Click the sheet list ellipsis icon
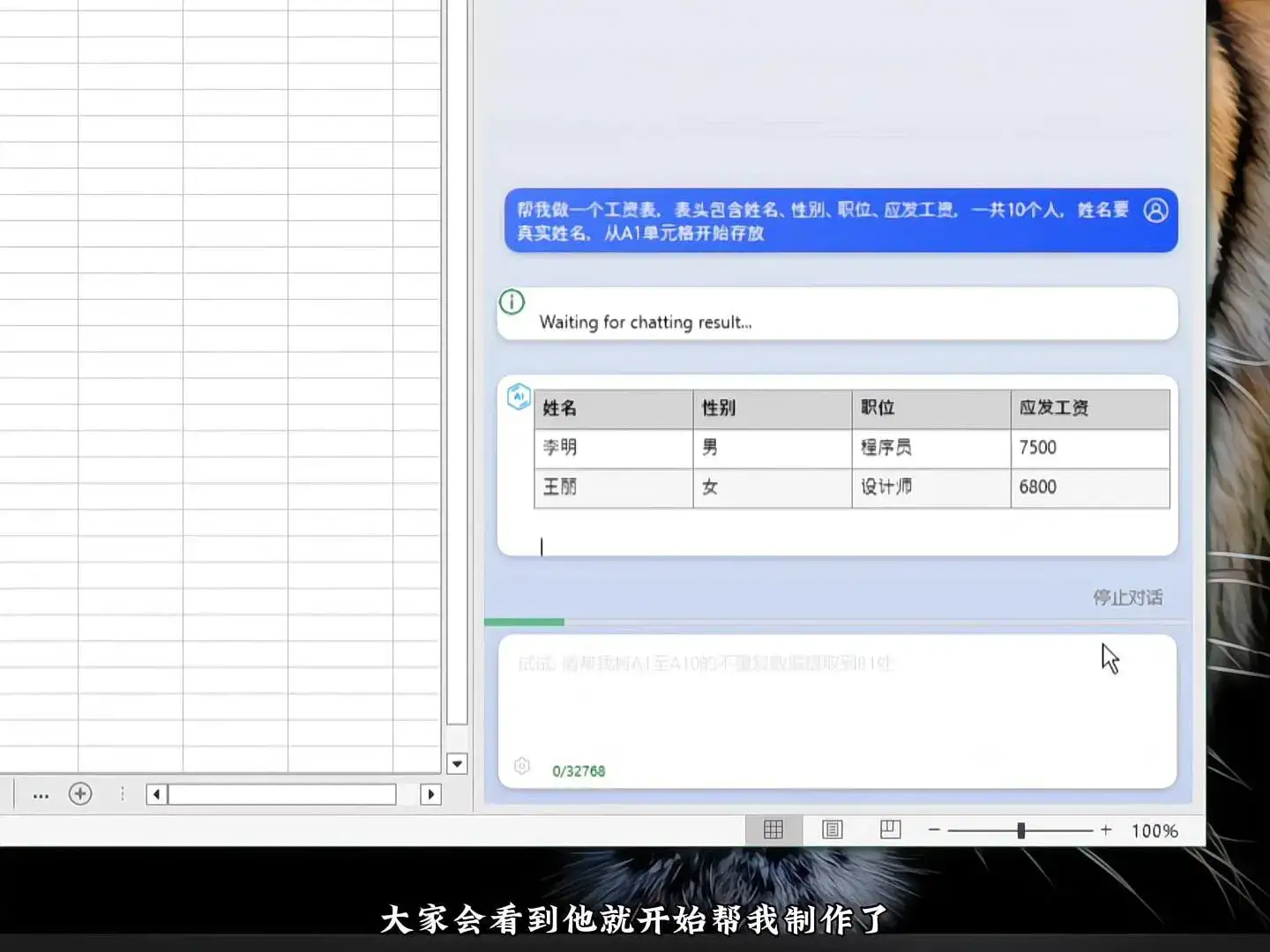The image size is (1270, 952). tap(41, 794)
